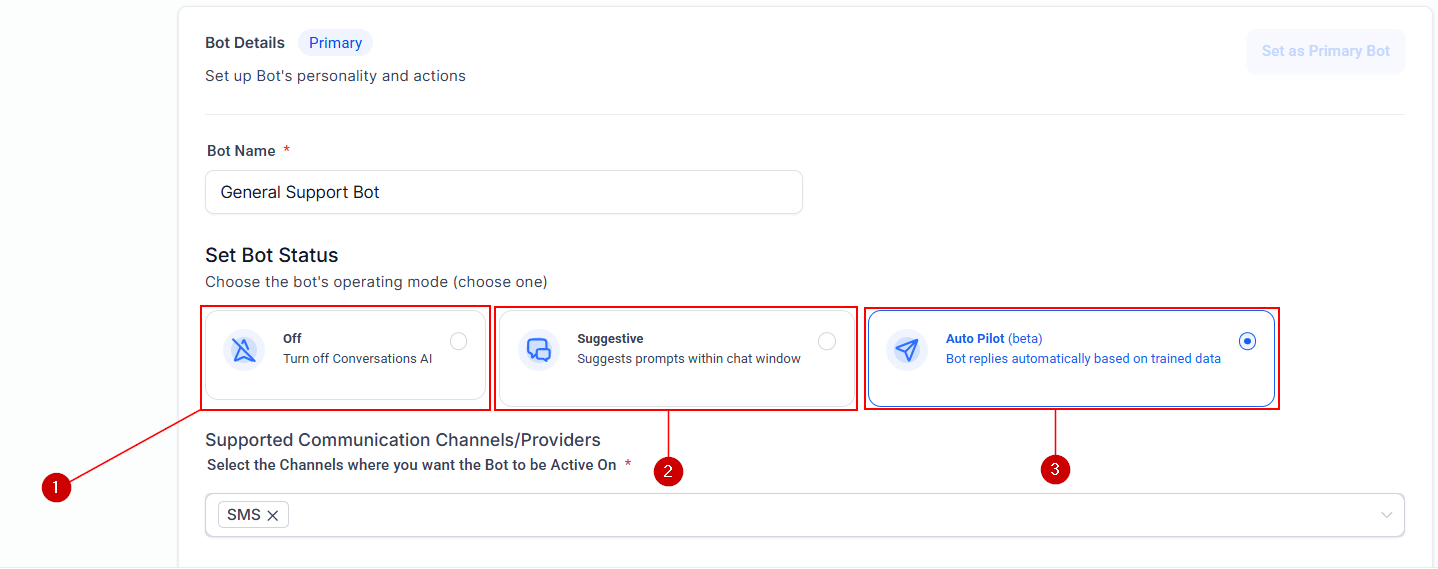Viewport: 1438px width, 569px height.
Task: Click the red annotation marker 2
Action: [668, 471]
